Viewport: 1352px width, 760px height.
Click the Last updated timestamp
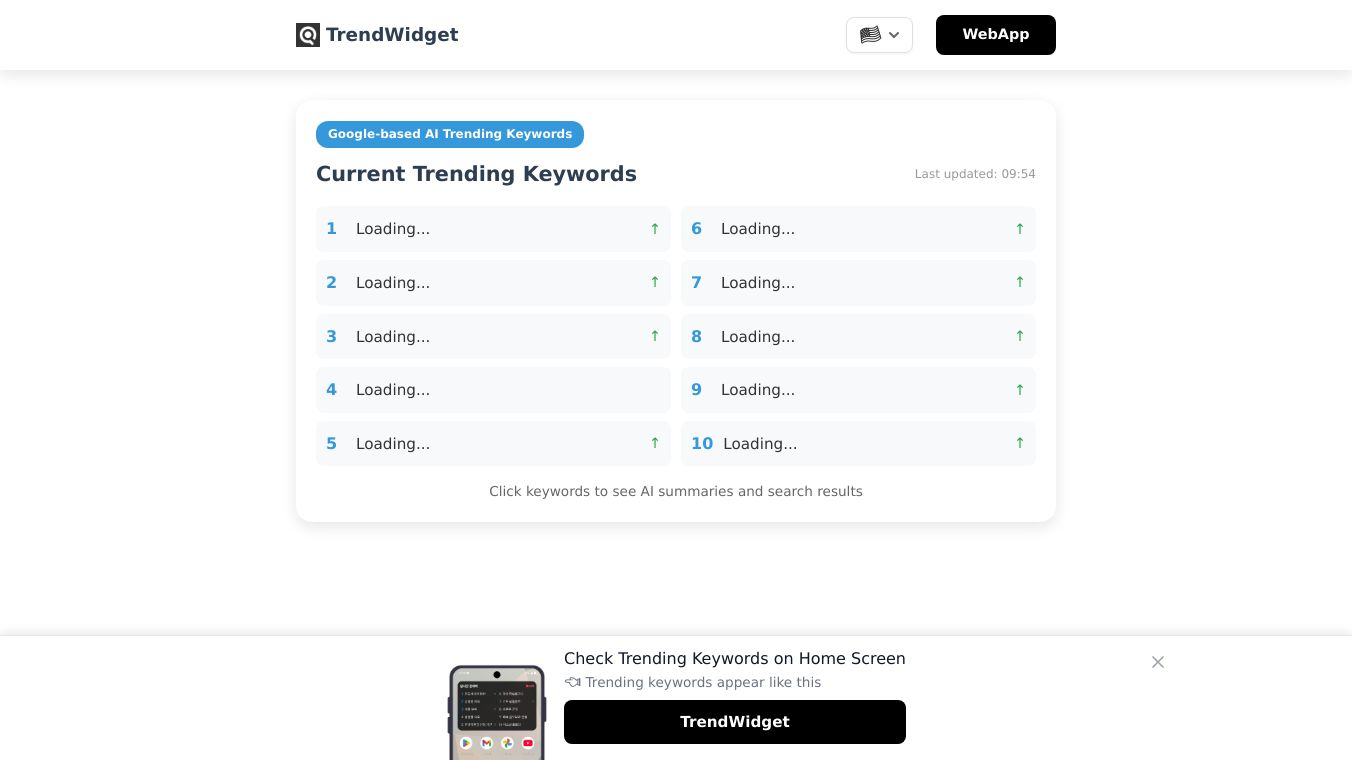(x=975, y=174)
